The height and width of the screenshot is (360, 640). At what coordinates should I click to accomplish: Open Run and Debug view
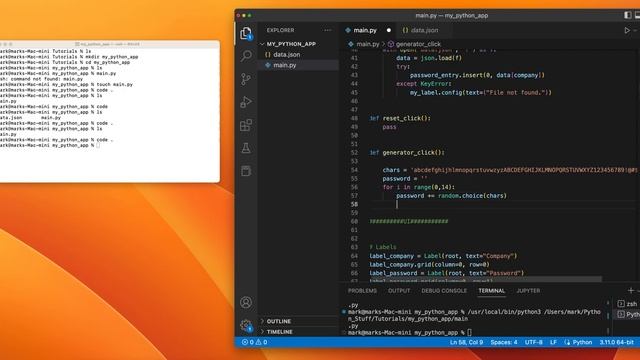246,102
